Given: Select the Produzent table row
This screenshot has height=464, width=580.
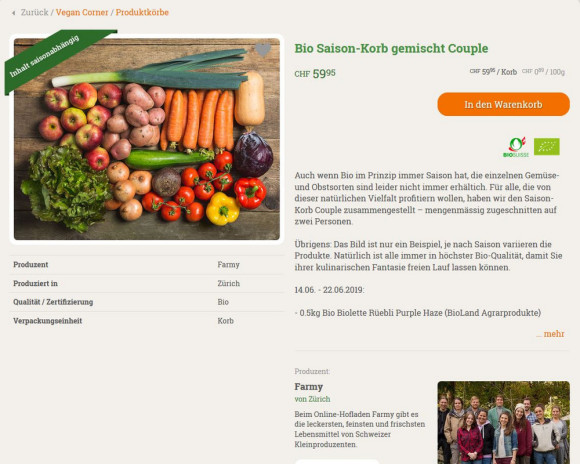Looking at the screenshot, I should (147, 265).
